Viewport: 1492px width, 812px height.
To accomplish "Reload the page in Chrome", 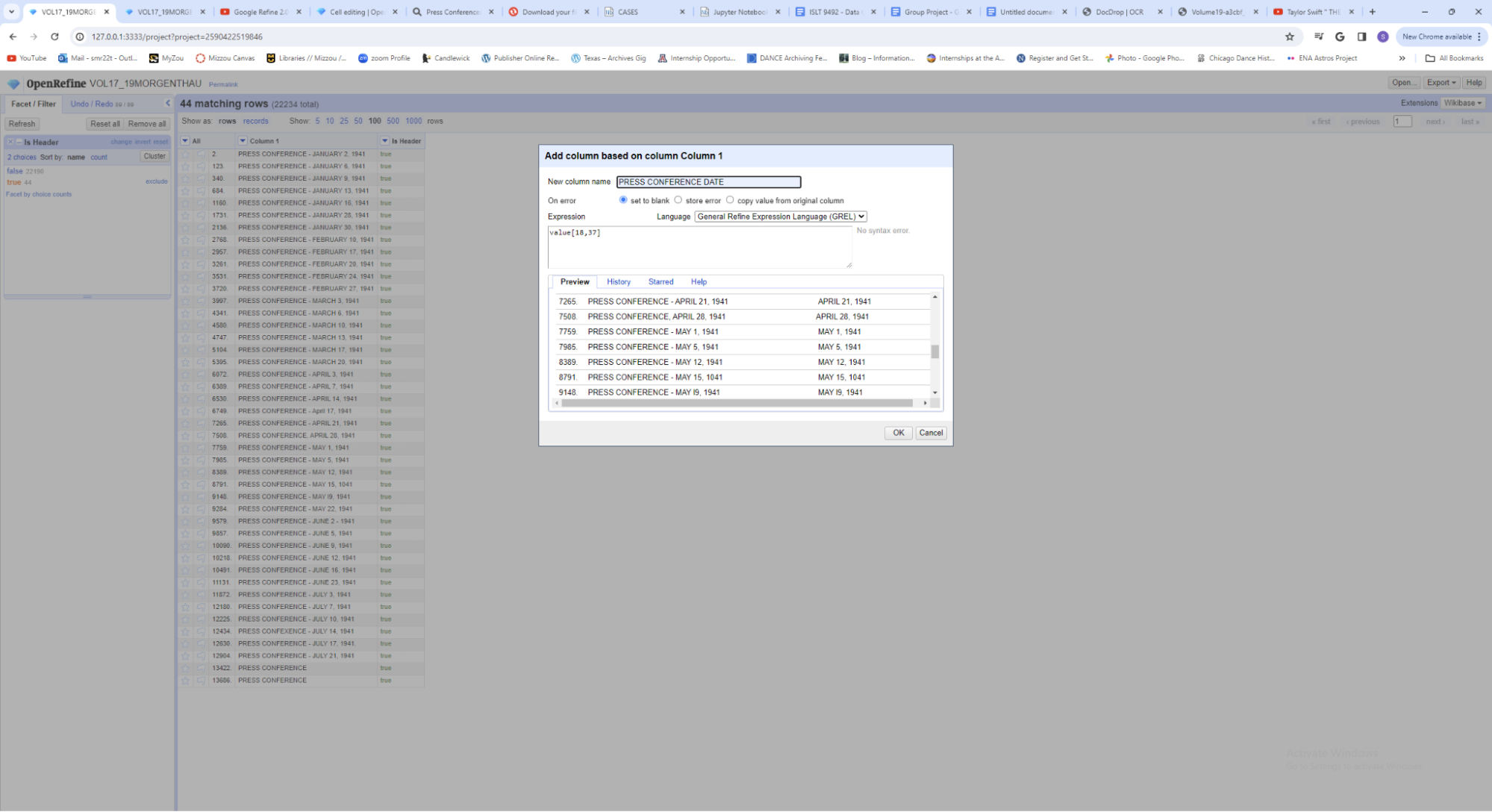I will click(54, 37).
